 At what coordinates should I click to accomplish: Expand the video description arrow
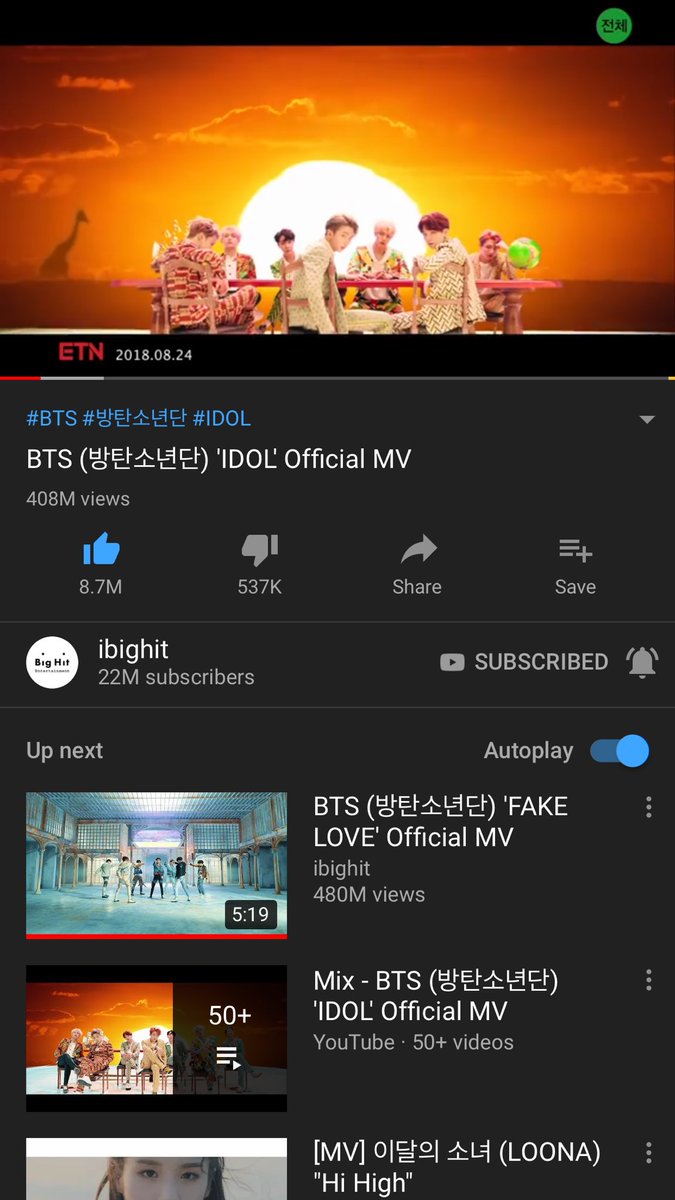647,419
